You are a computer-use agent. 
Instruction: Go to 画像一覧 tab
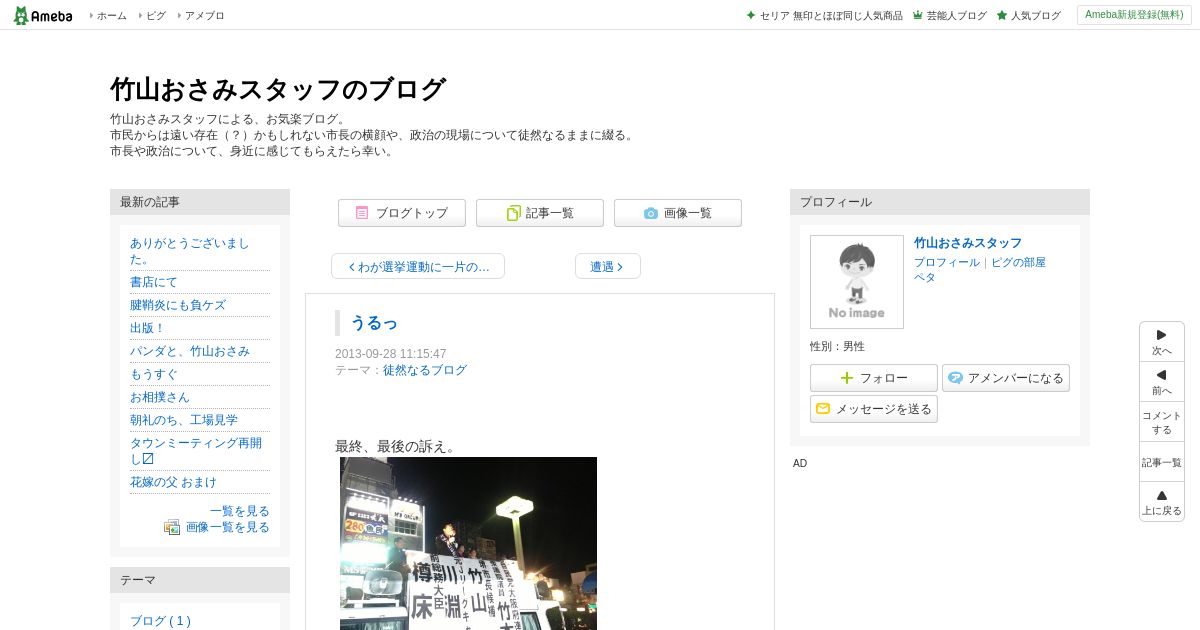click(678, 213)
